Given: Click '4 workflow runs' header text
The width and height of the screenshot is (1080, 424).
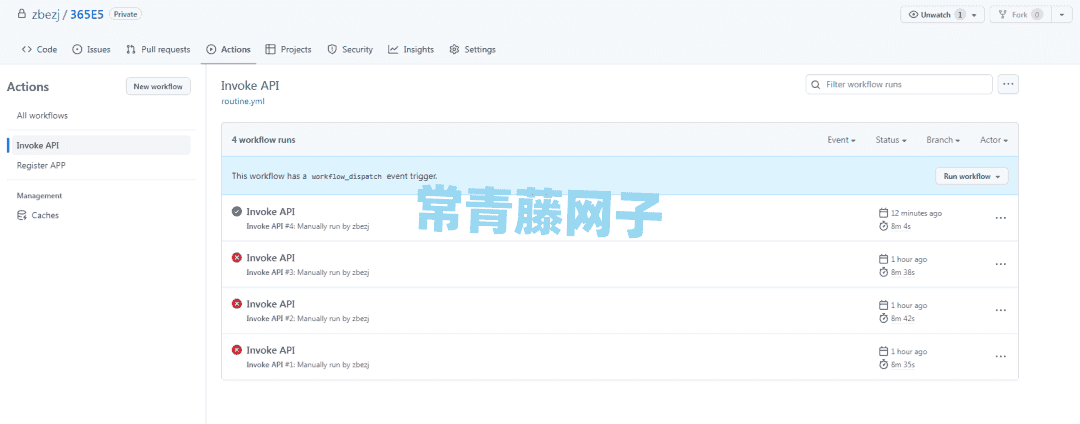Looking at the screenshot, I should [264, 140].
